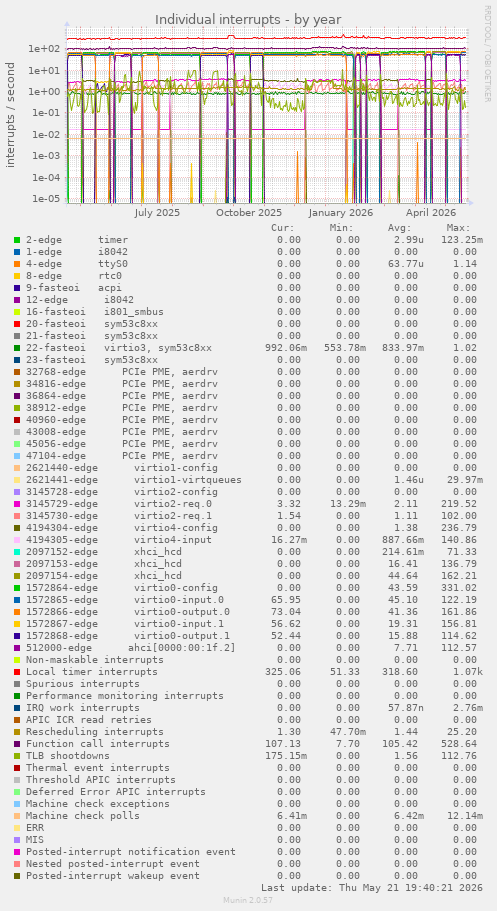The height and width of the screenshot is (911, 497).
Task: Click the Avg: column header
Action: coord(400,228)
